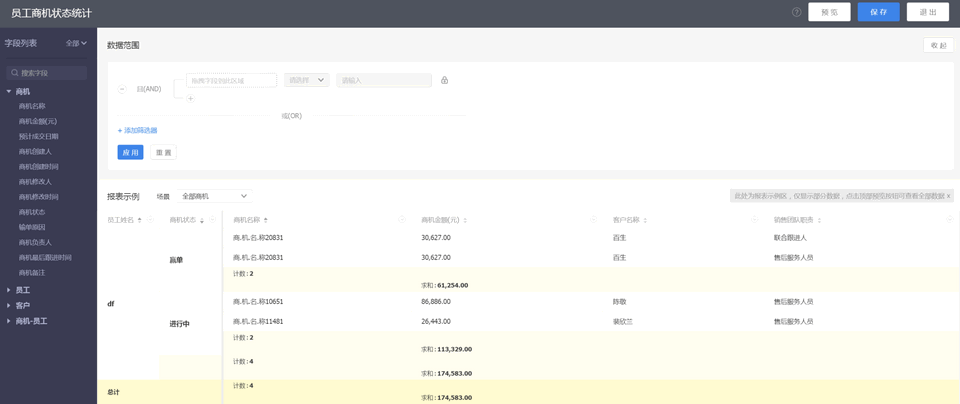Collapse data range with 收起 button
The width and height of the screenshot is (960, 404).
point(938,45)
